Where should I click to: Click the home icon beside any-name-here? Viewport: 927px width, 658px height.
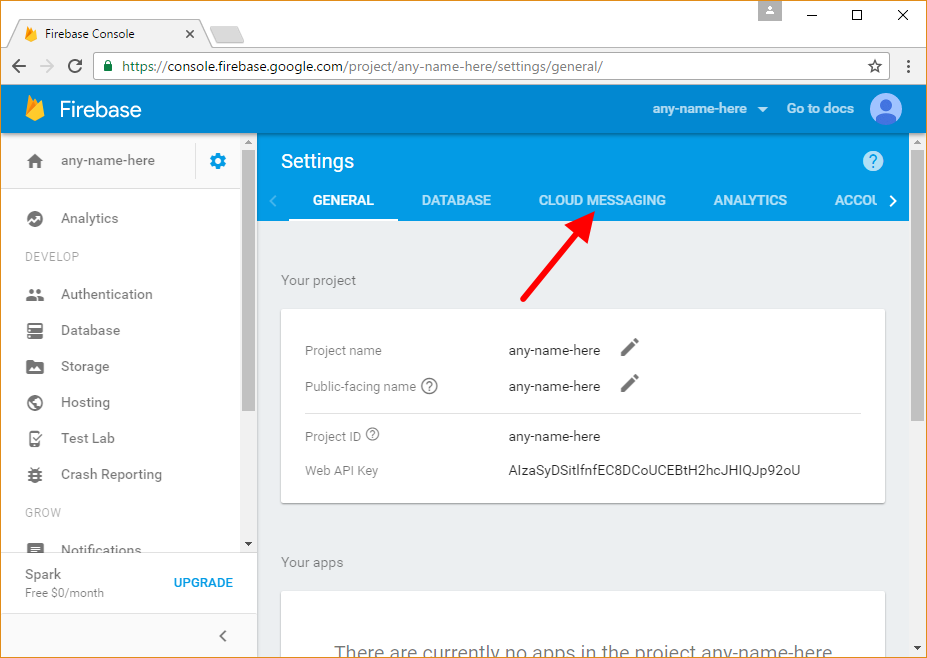click(35, 161)
